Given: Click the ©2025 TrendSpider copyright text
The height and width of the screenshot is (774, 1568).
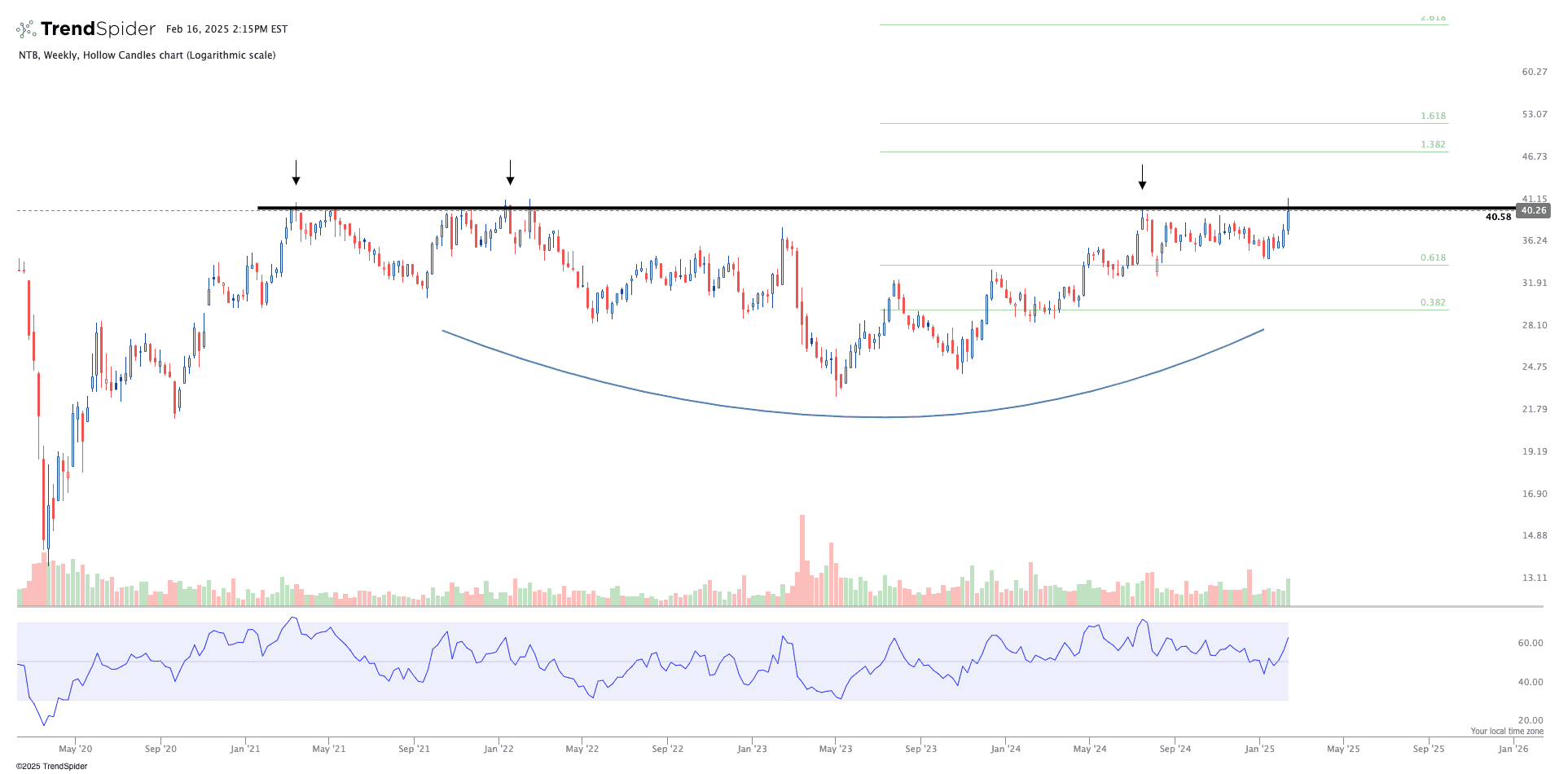Looking at the screenshot, I should [x=52, y=766].
